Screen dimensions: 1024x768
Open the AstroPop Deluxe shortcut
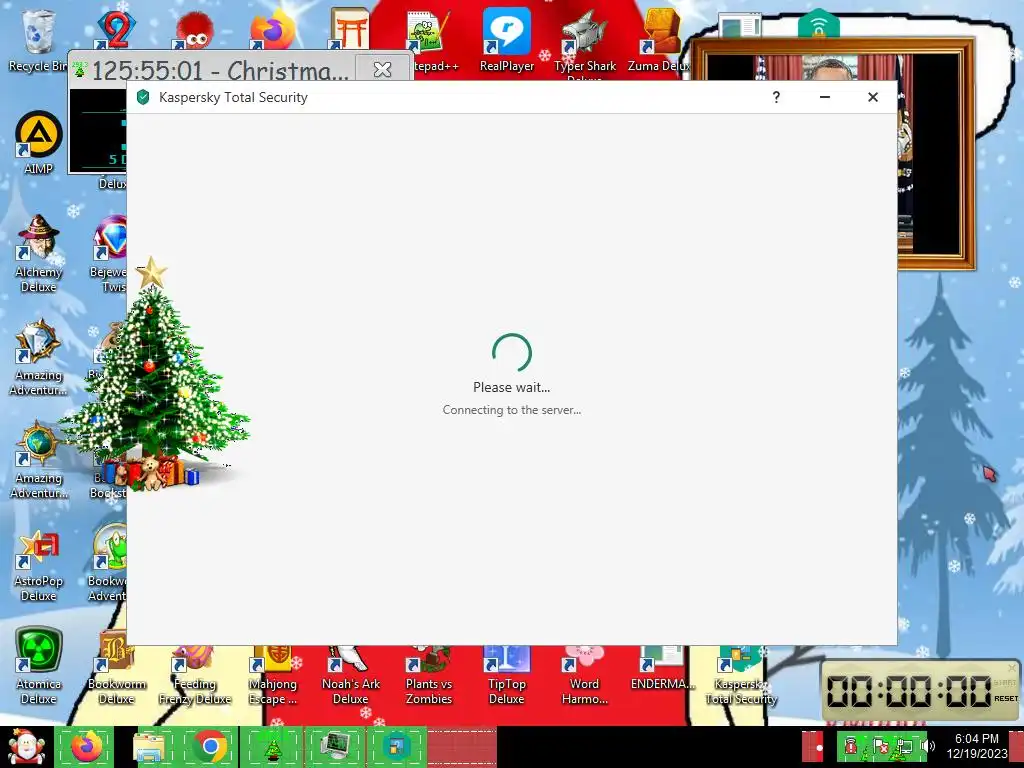click(38, 566)
